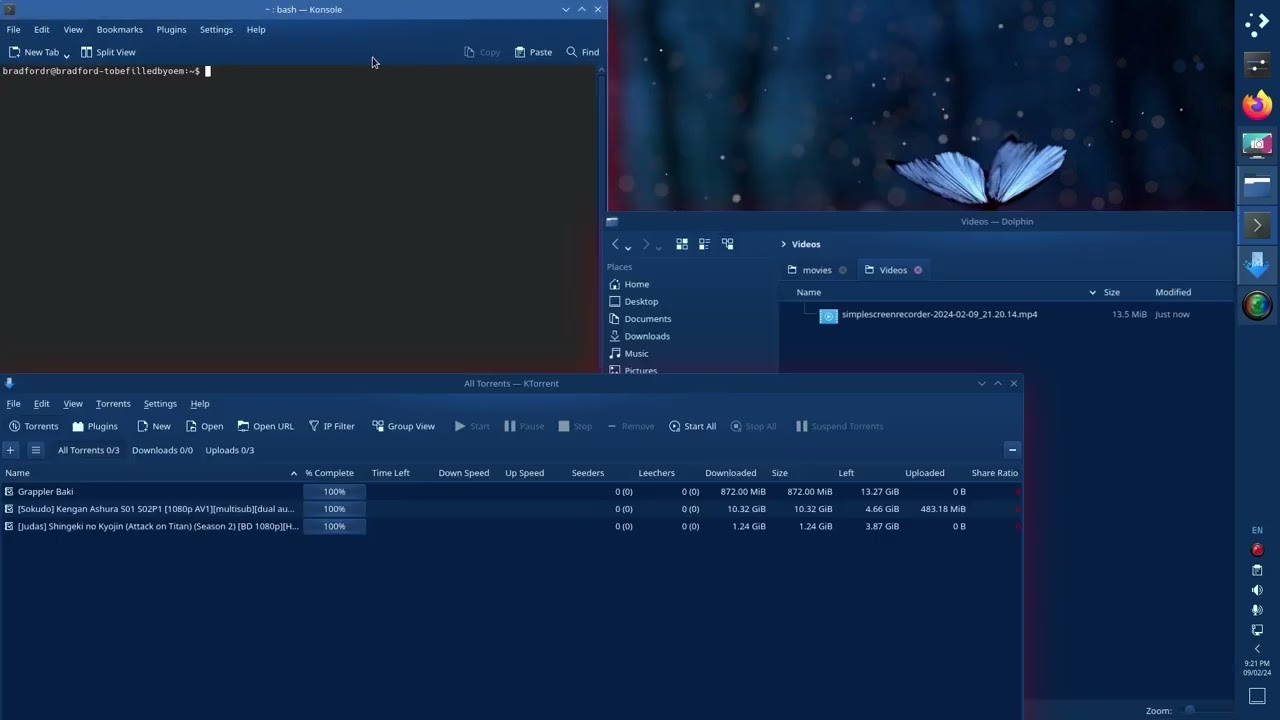Open the terminal arrow icon in side panel
Screen dimensions: 1280x720
click(x=1257, y=225)
